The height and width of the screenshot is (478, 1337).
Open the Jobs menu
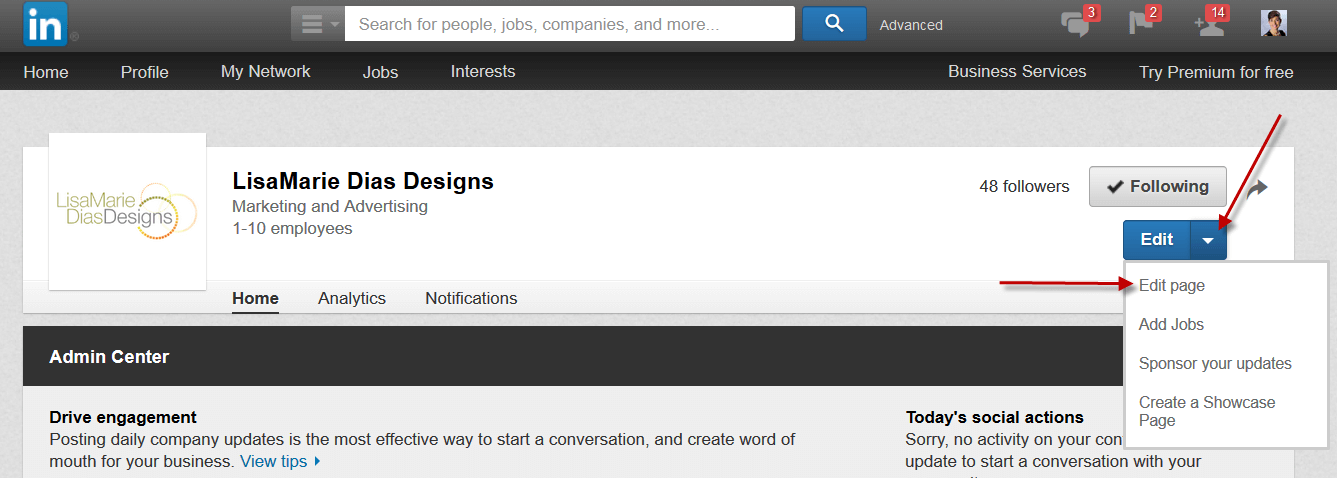380,72
